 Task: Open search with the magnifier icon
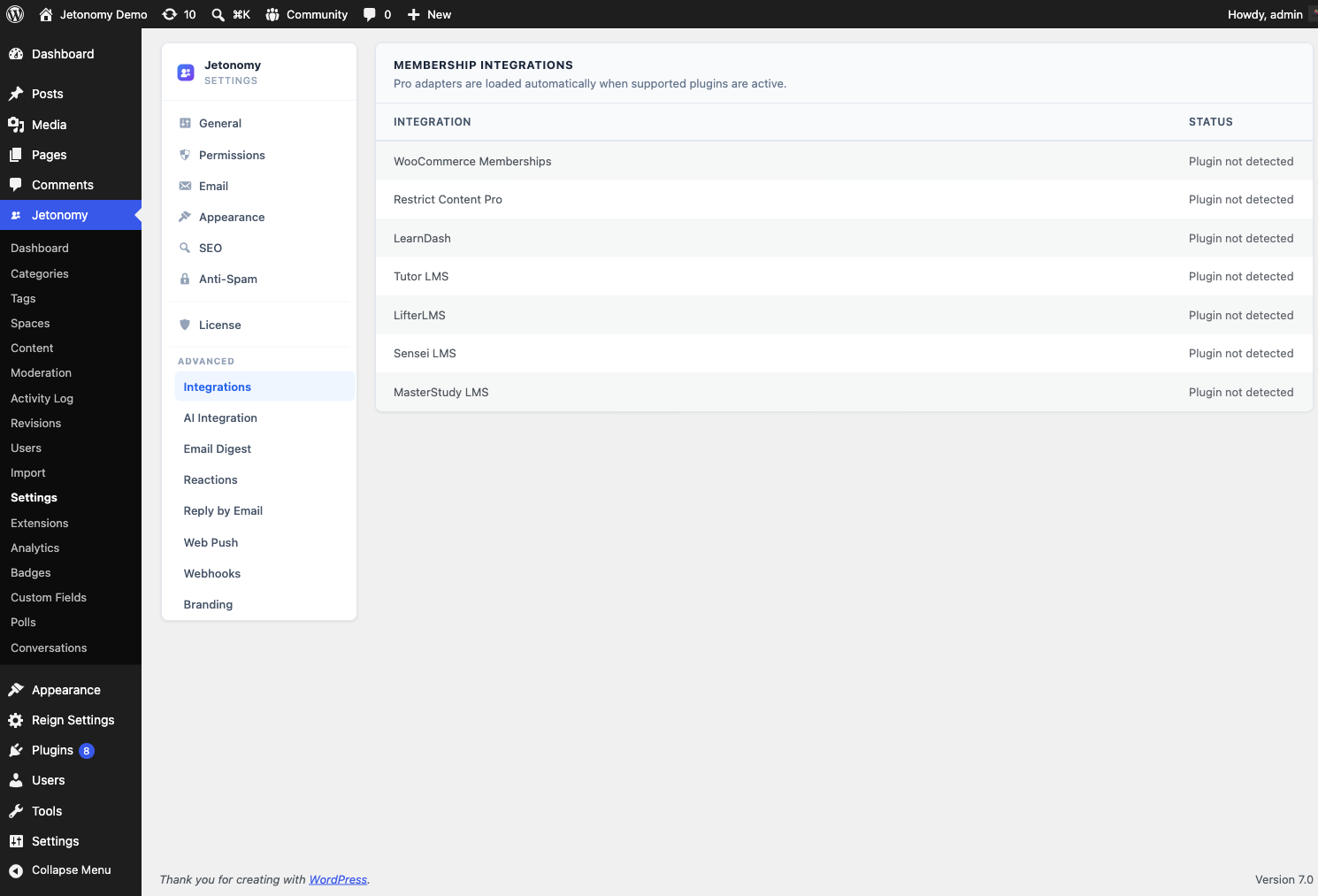click(x=218, y=14)
